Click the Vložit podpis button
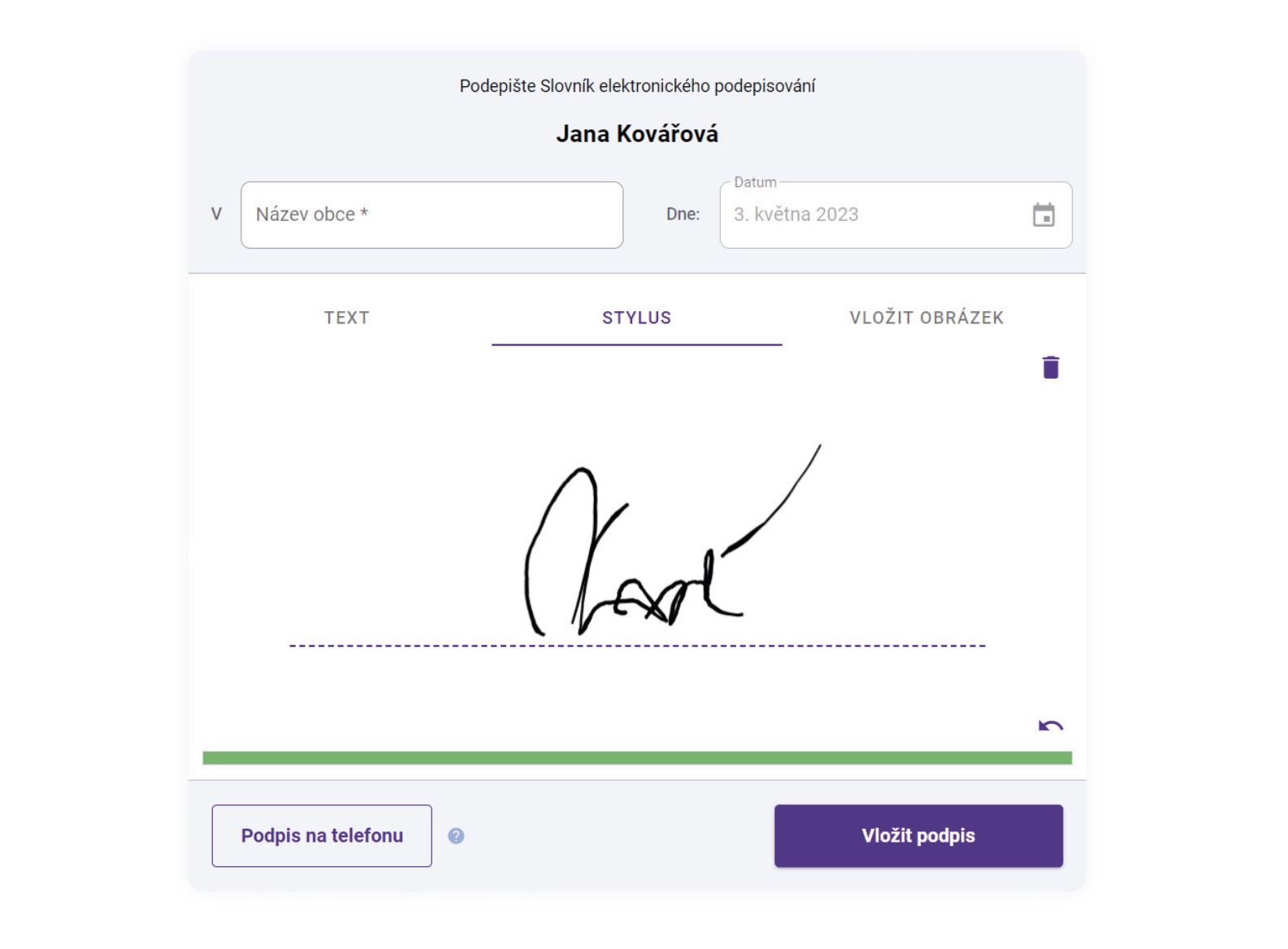1288x949 pixels. [x=918, y=835]
